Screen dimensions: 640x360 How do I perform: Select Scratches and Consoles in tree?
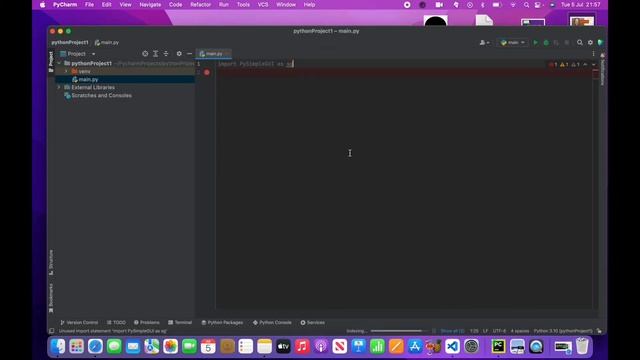(x=101, y=96)
